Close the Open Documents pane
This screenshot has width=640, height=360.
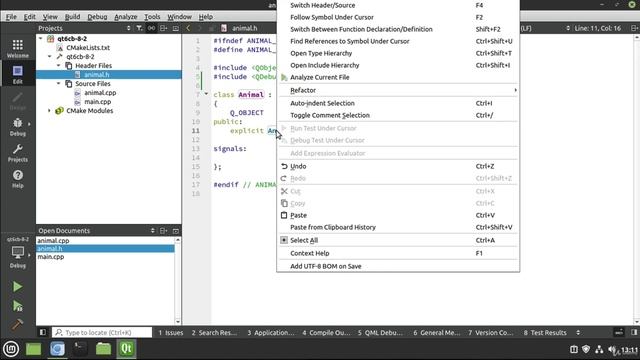176,231
